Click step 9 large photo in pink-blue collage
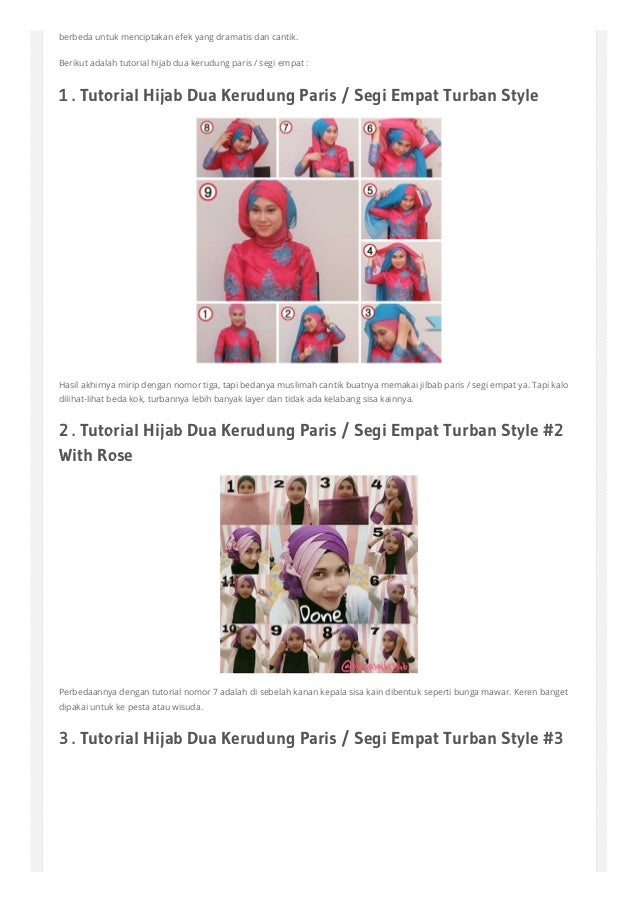Screen dimensions: 638x903 pyautogui.click(x=278, y=240)
